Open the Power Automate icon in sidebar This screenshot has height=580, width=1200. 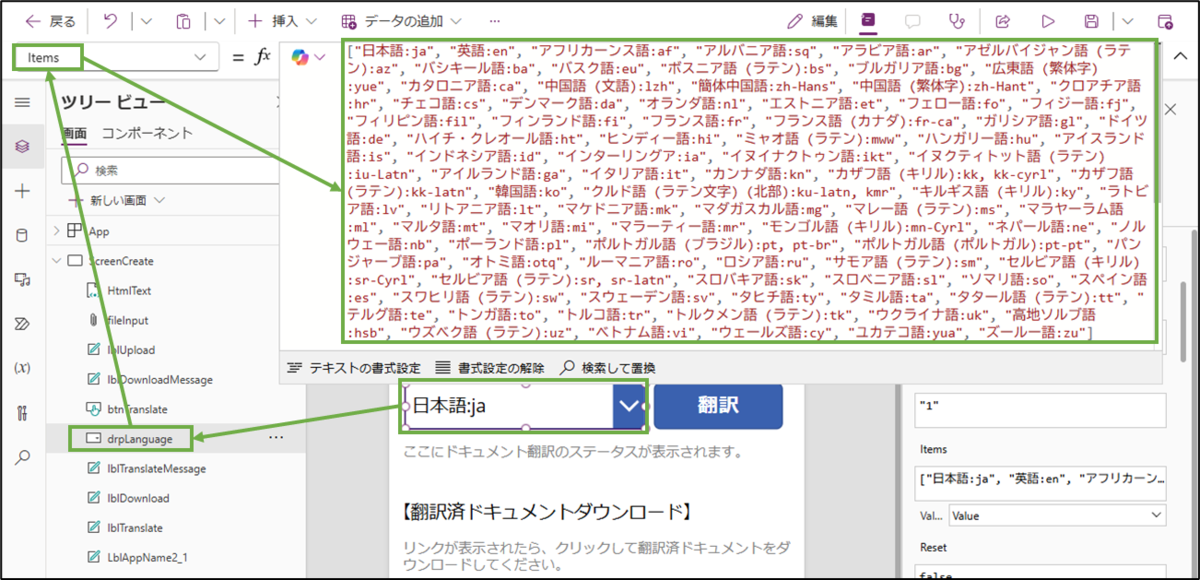click(x=23, y=323)
